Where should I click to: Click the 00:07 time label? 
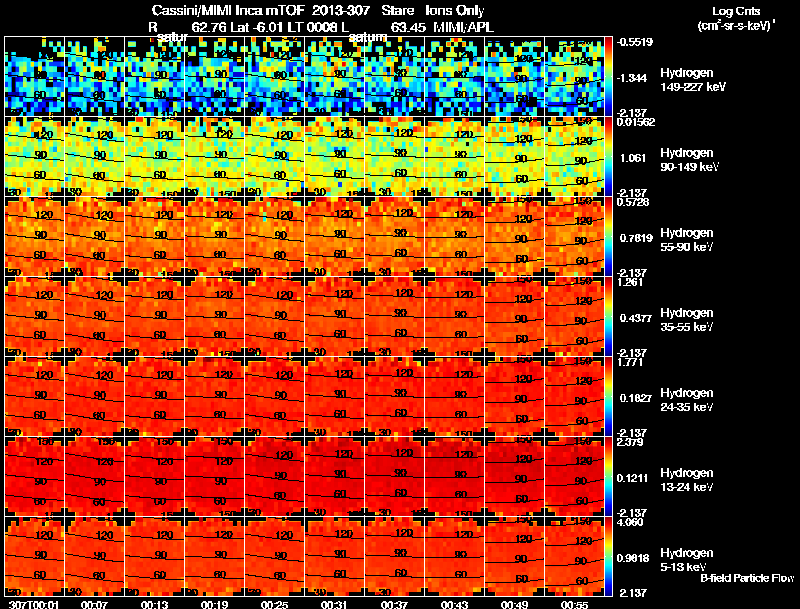(94, 604)
